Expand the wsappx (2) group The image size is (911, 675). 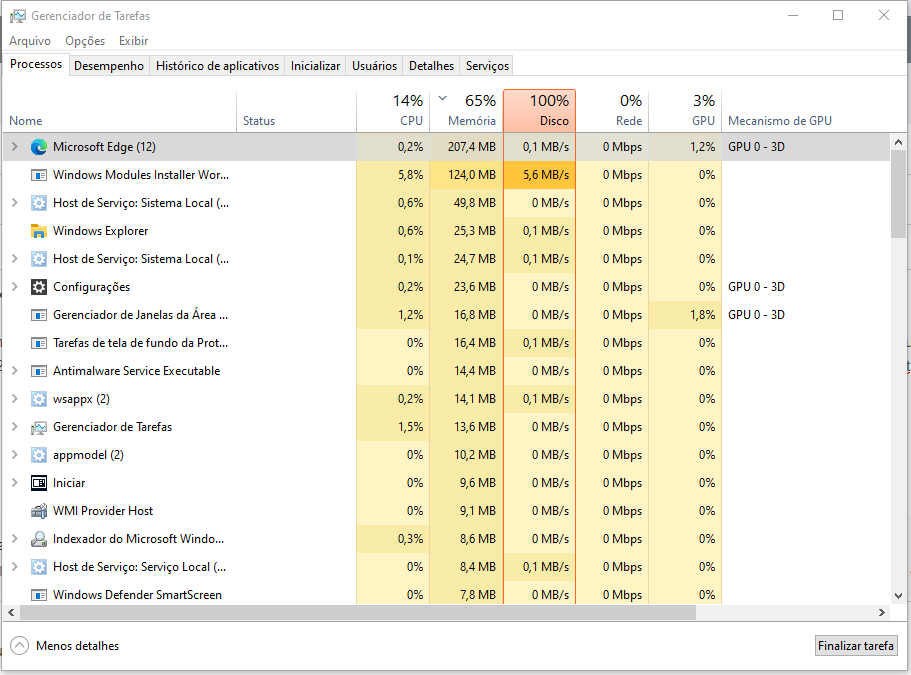click(15, 399)
